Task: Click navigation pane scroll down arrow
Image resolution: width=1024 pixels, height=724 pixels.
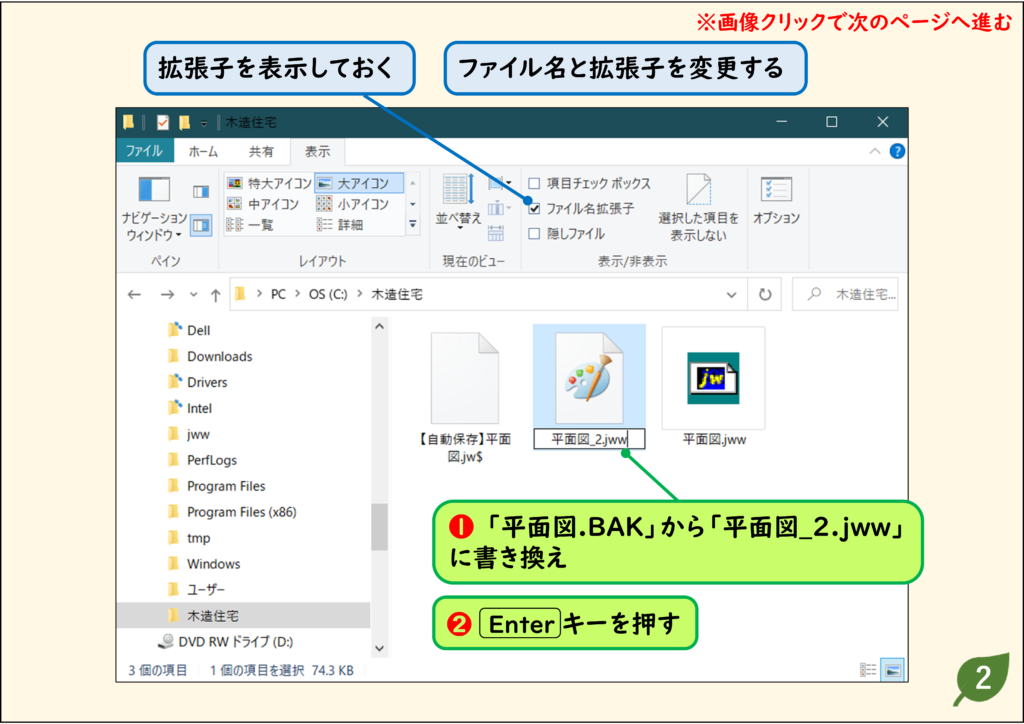Action: [x=379, y=648]
